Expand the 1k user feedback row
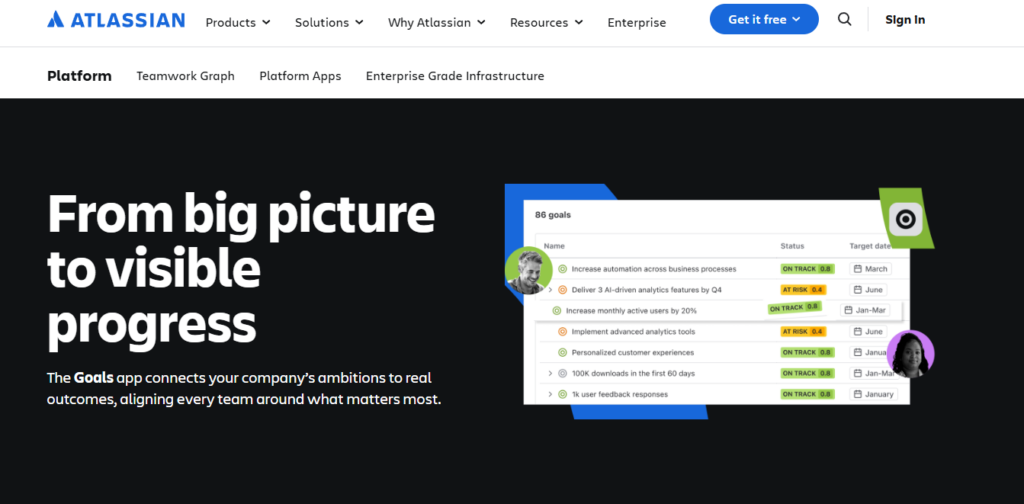Screen dimensions: 1024x504 (x=550, y=394)
